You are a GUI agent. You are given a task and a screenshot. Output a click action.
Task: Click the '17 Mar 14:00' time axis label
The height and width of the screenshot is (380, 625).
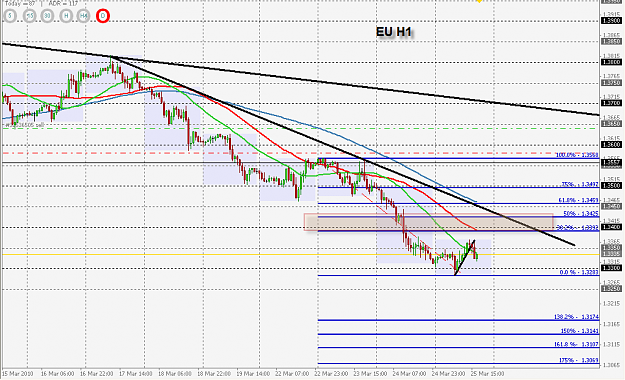136,374
